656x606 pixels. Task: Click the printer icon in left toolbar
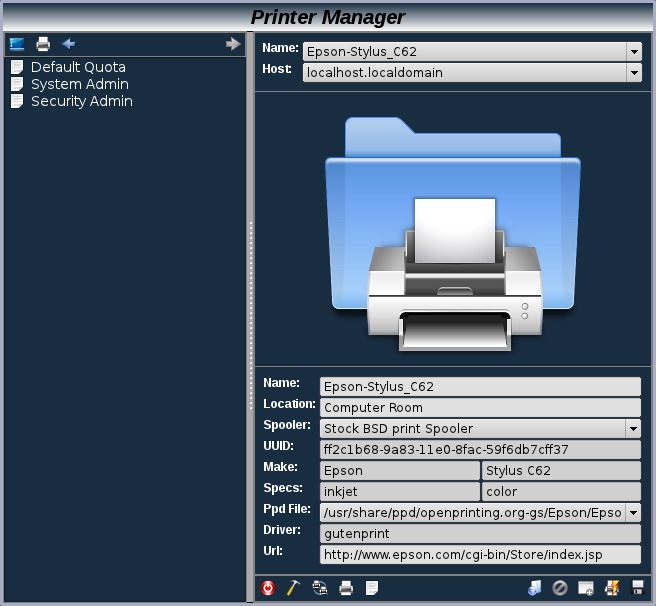pos(43,44)
